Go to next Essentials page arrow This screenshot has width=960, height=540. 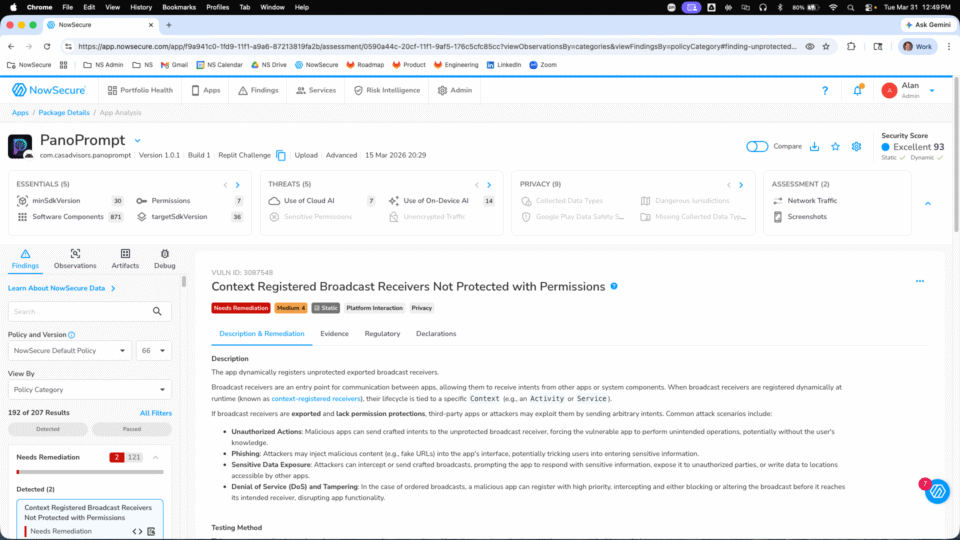click(x=238, y=185)
